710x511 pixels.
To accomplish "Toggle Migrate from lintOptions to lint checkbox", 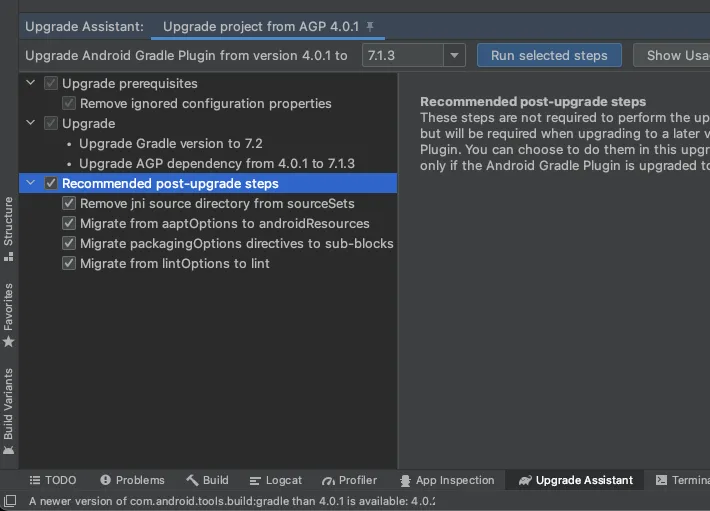I will pos(69,263).
